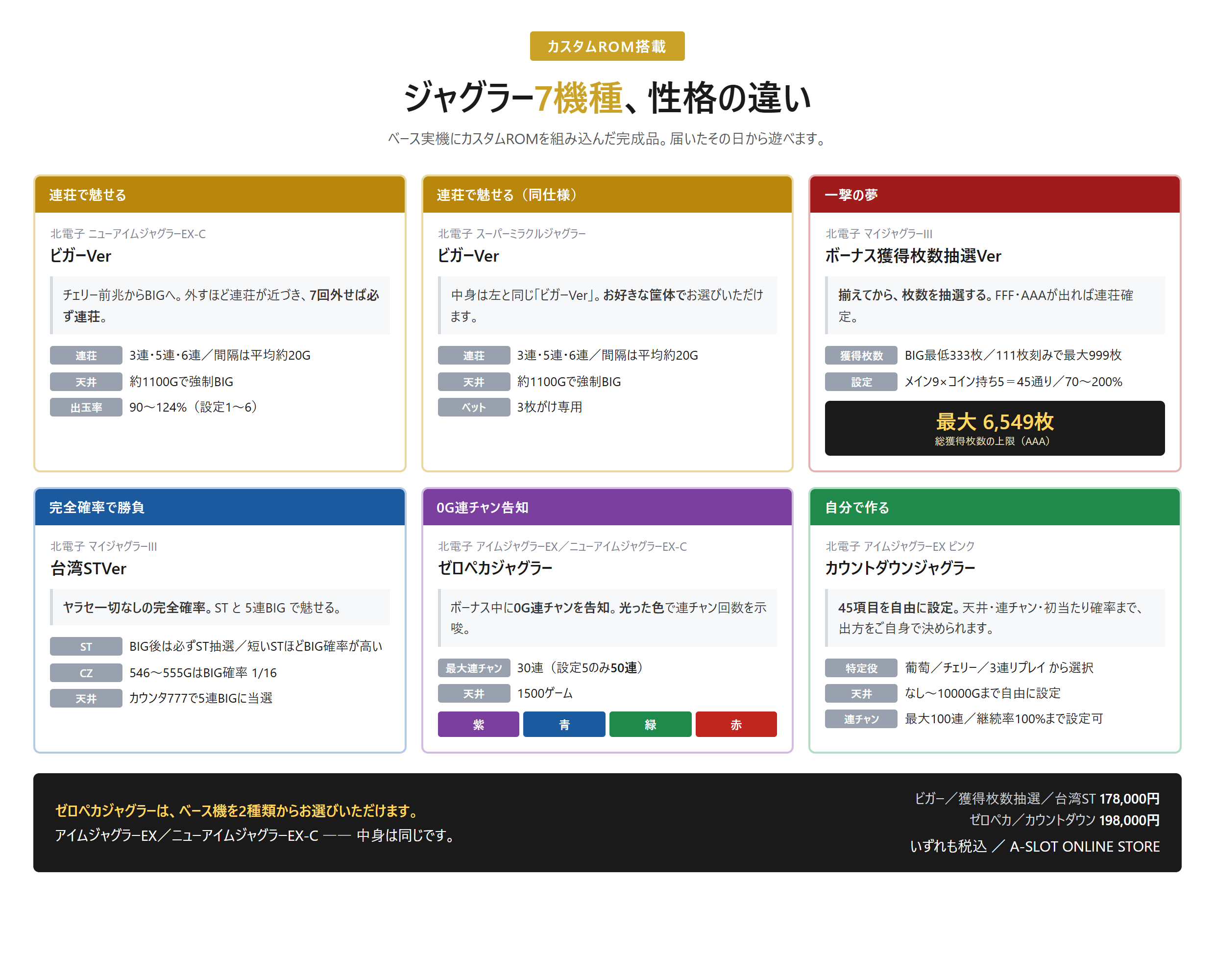Click the value 1500ゲーム
The image size is (1215, 980).
[x=545, y=693]
